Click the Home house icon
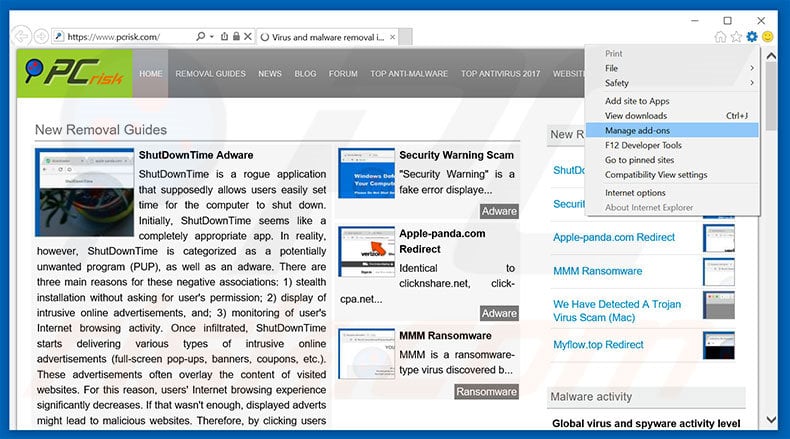790x439 pixels. [x=720, y=37]
